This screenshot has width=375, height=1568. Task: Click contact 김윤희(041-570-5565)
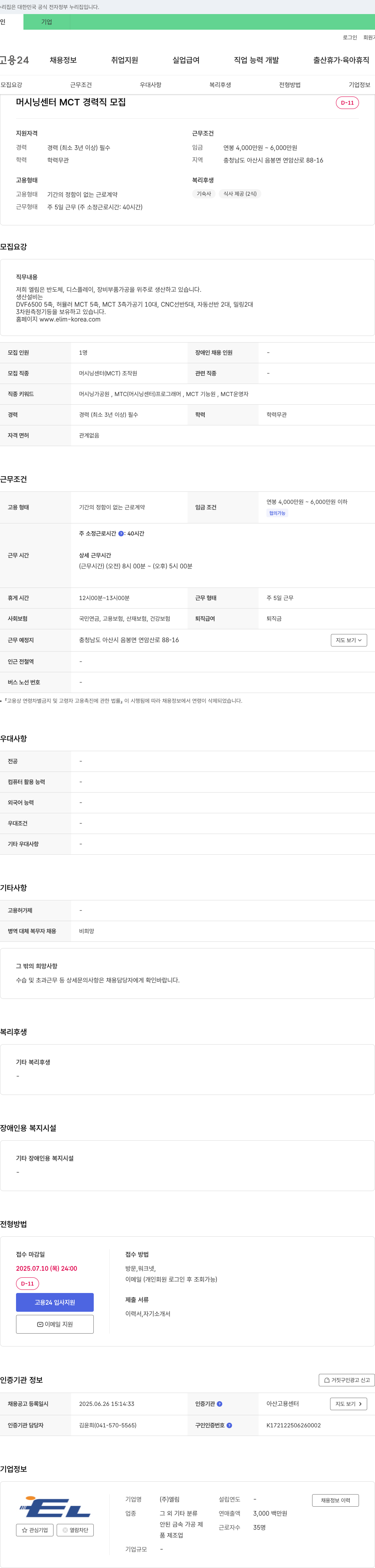pos(108,1425)
